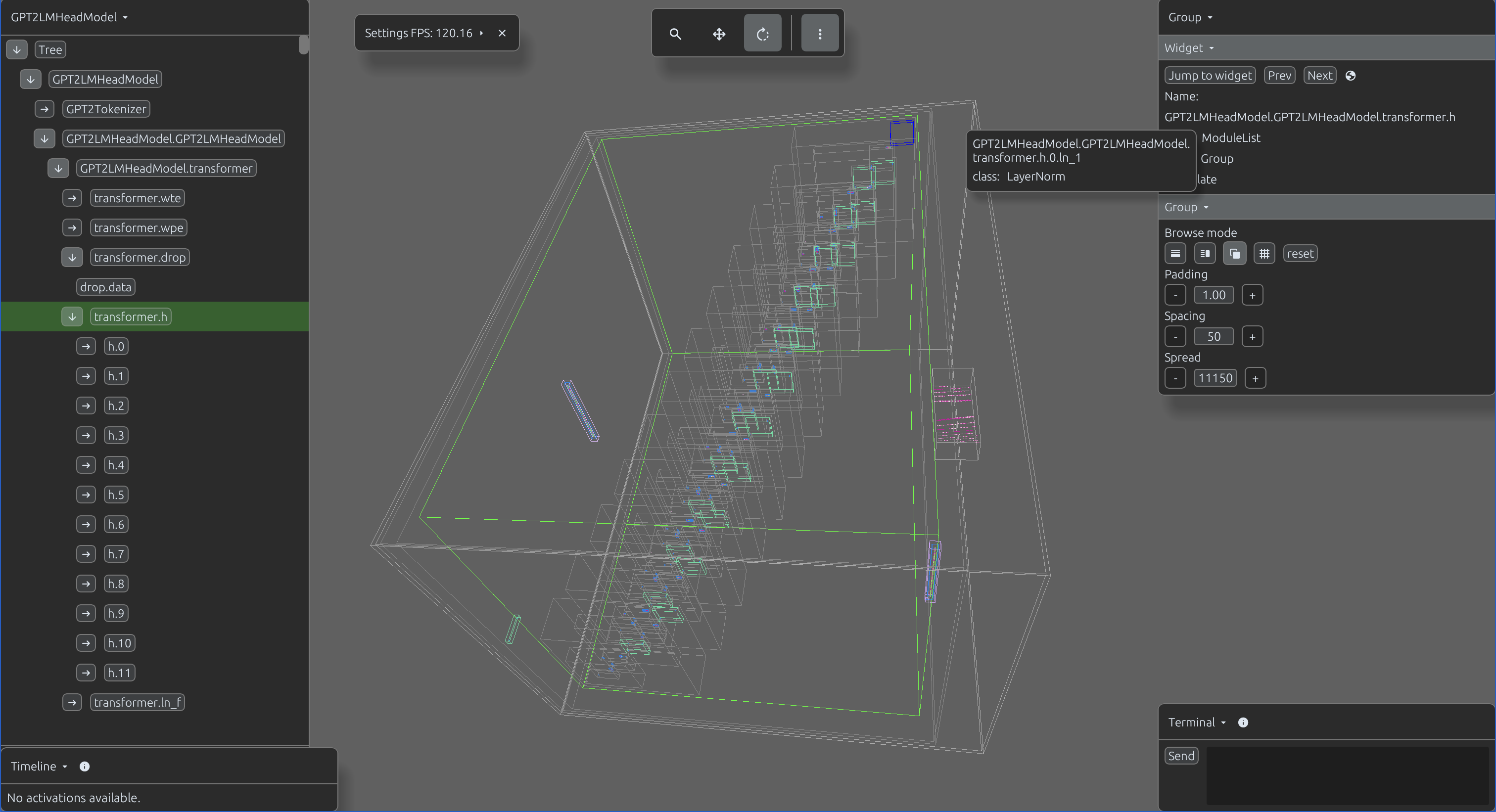
Task: Select the magnifier zoom tool
Action: (675, 34)
